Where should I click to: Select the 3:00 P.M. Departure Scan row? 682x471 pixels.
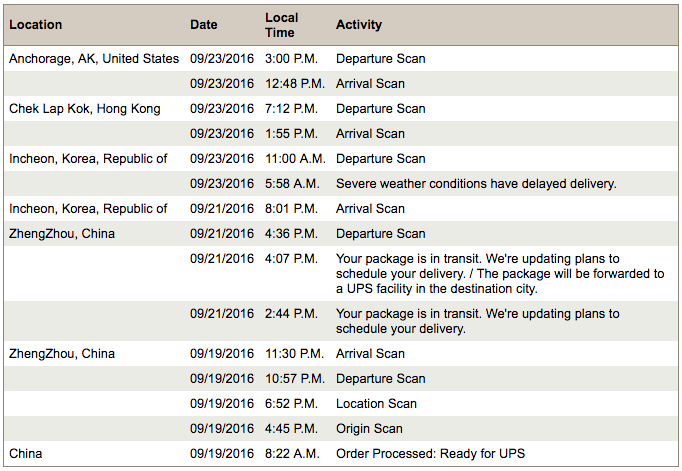click(x=380, y=59)
